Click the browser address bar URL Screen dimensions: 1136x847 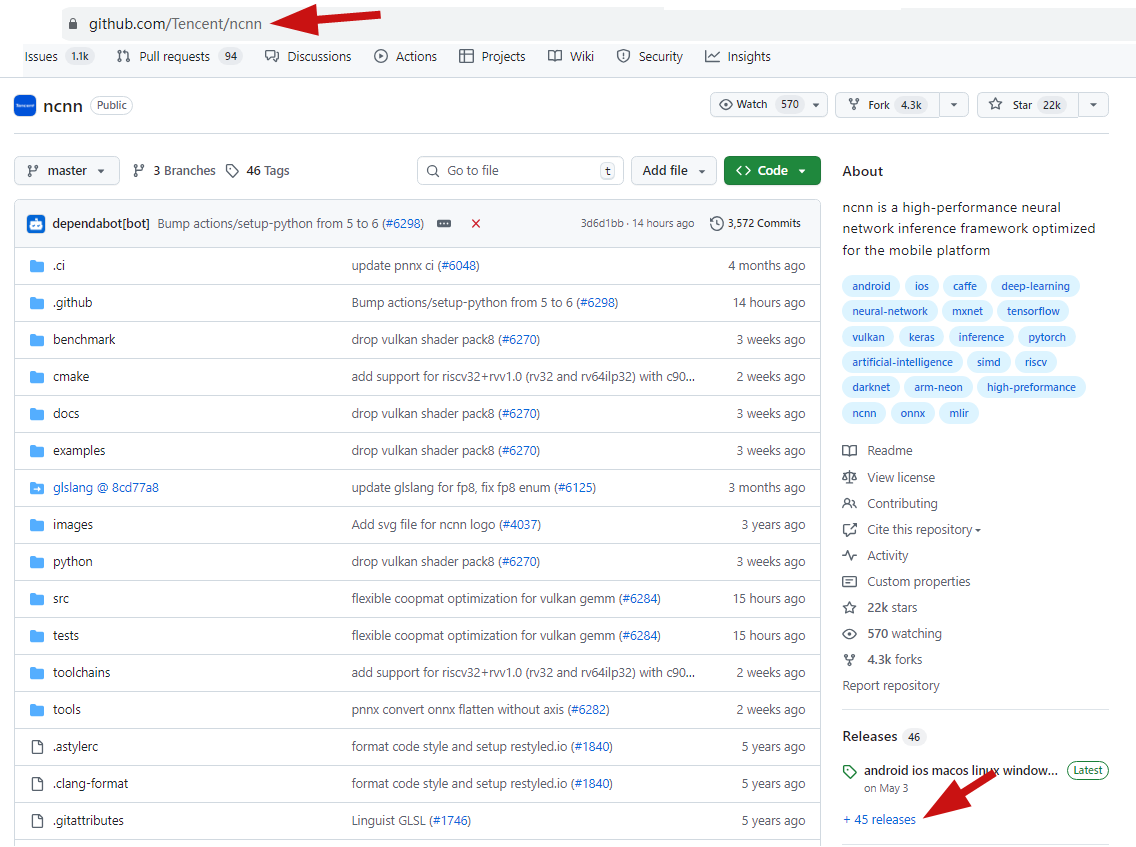click(175, 24)
